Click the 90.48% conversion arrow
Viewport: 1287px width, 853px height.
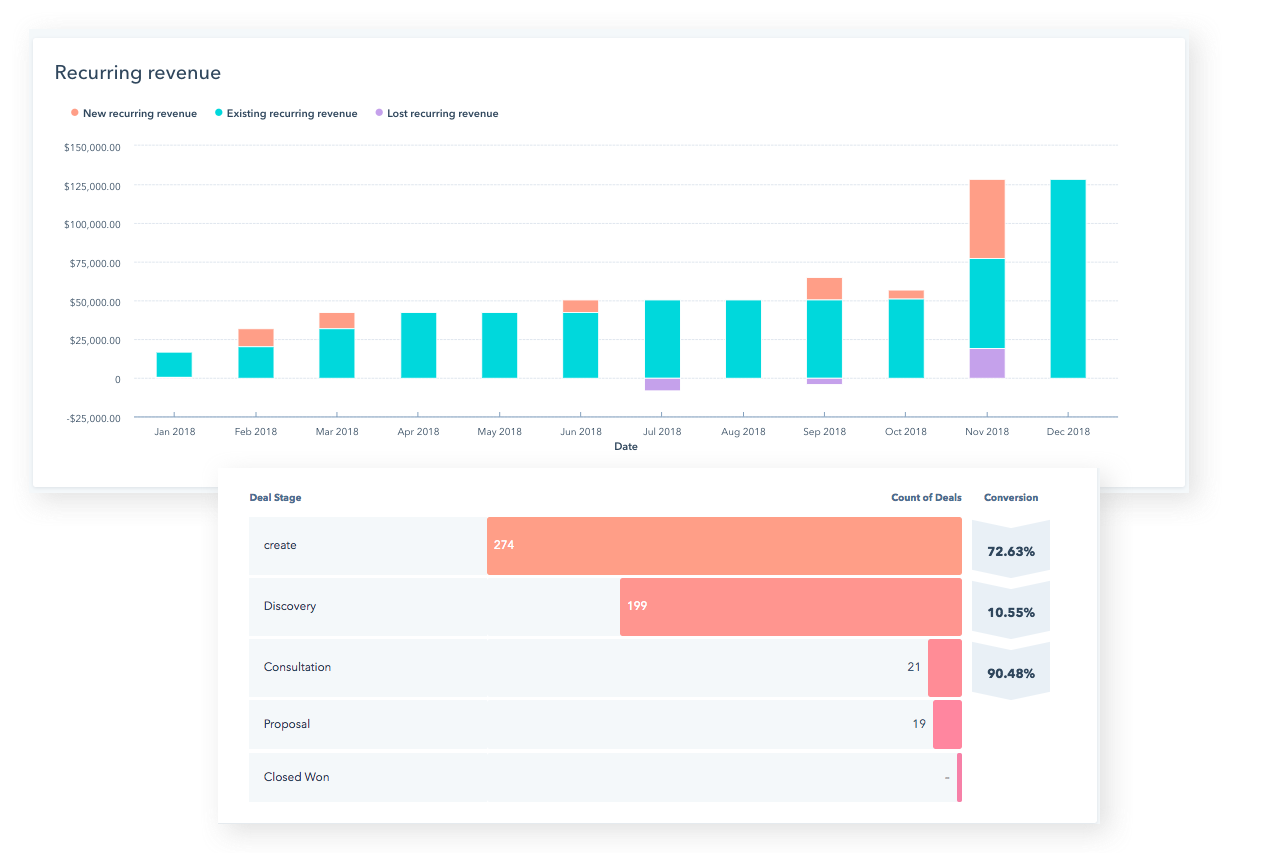[x=1010, y=673]
